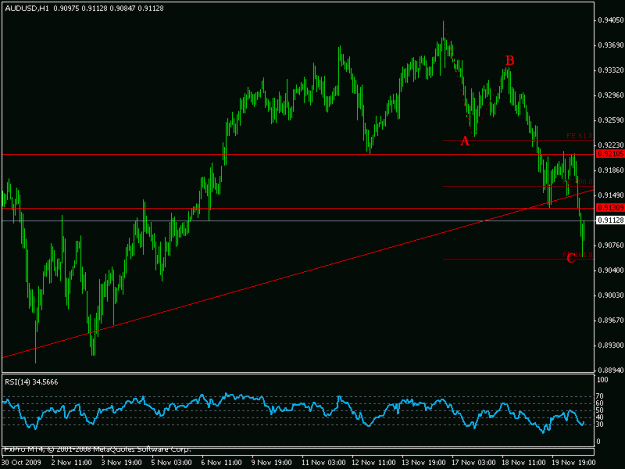The width and height of the screenshot is (625, 469).
Task: Select the red letter B wave label
Action: point(510,61)
